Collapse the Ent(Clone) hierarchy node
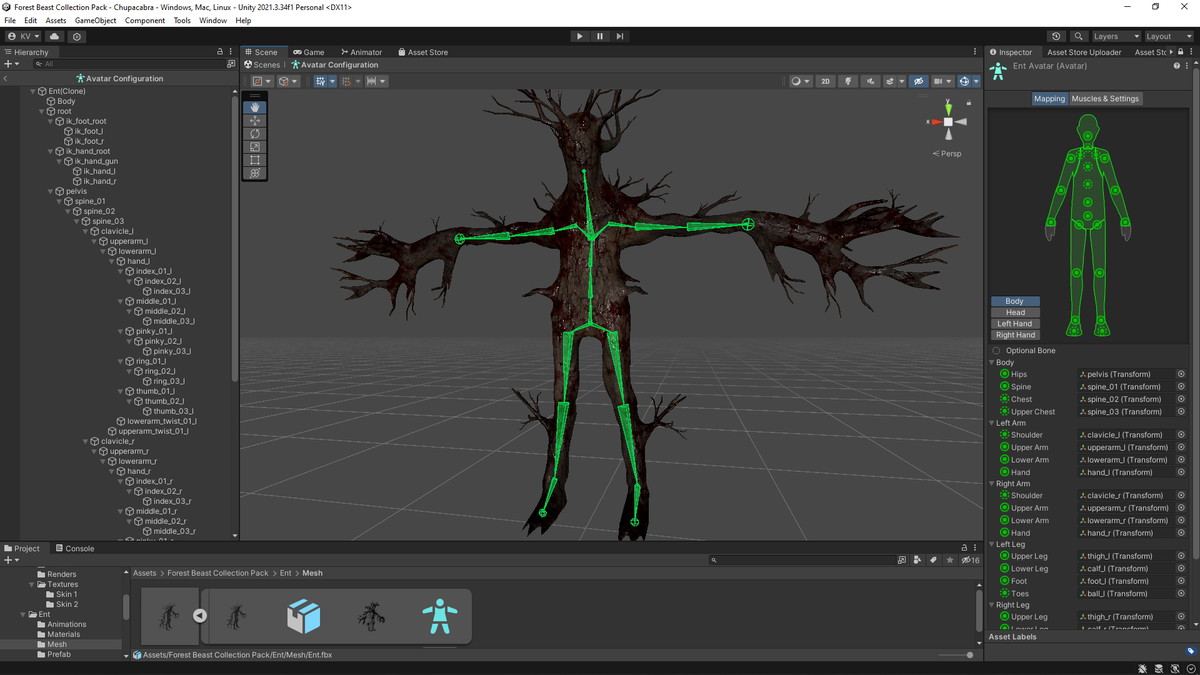1200x675 pixels. point(33,91)
